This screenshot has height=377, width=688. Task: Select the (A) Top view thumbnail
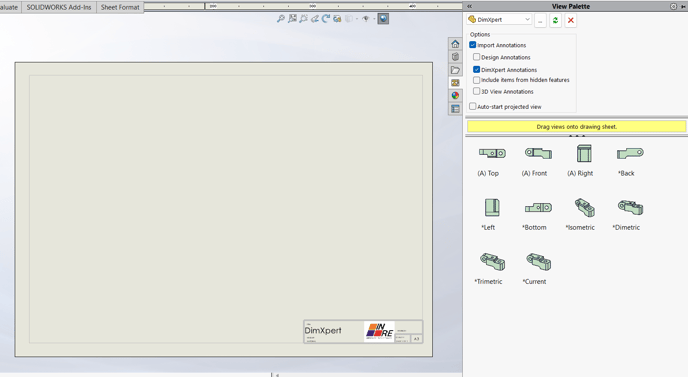tap(492, 153)
